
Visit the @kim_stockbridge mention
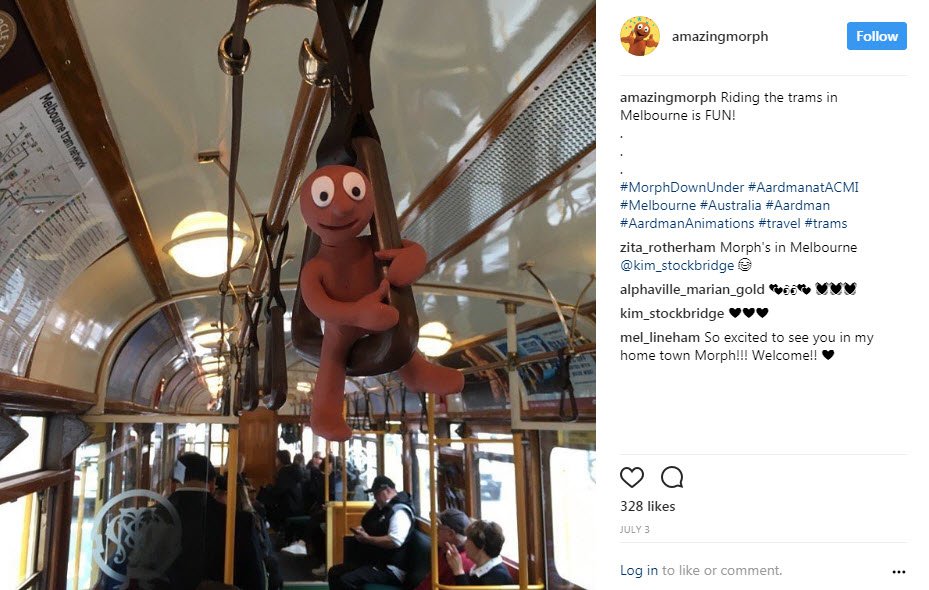click(x=677, y=265)
